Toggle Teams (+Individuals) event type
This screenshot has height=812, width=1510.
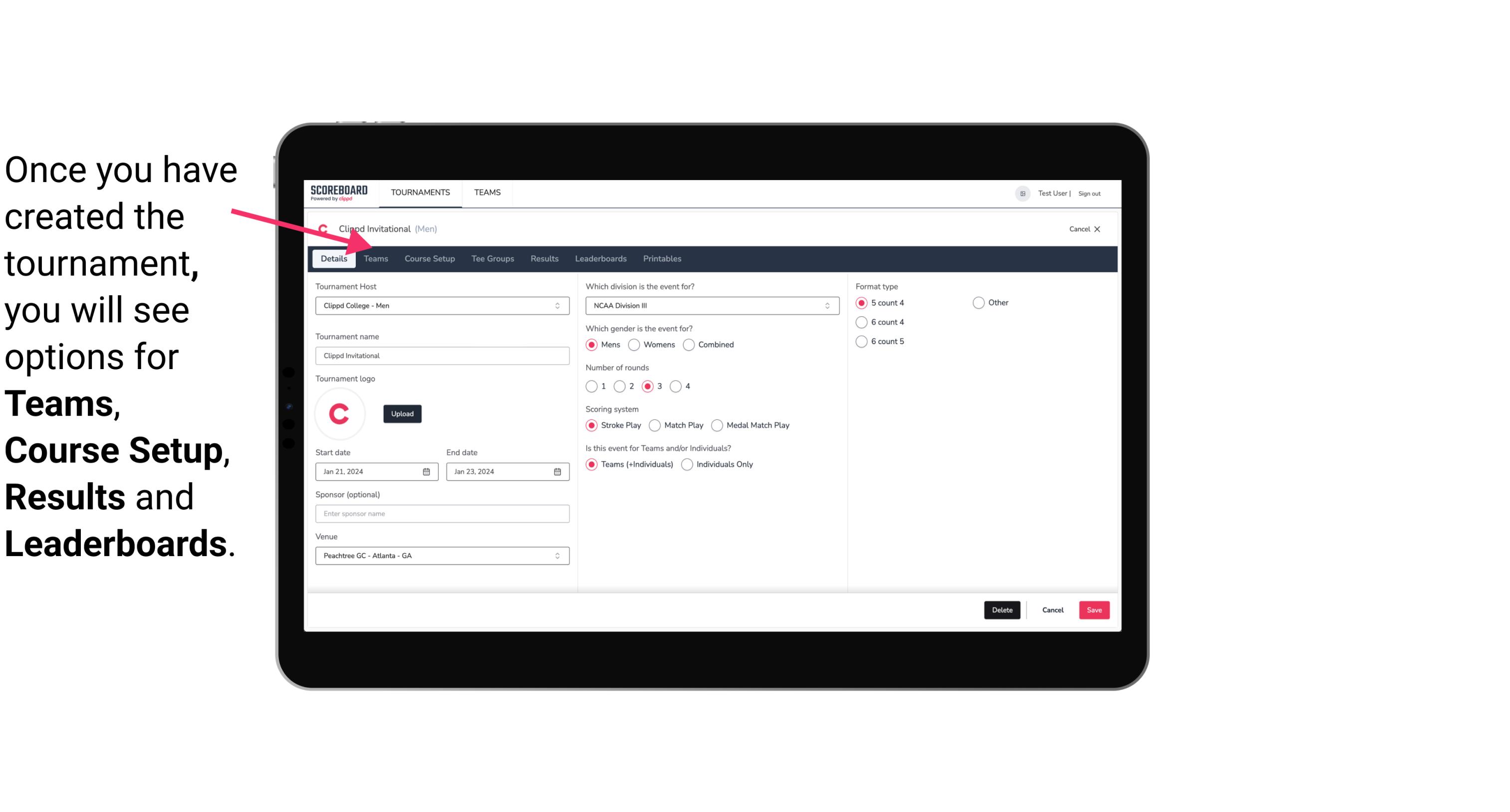point(592,464)
